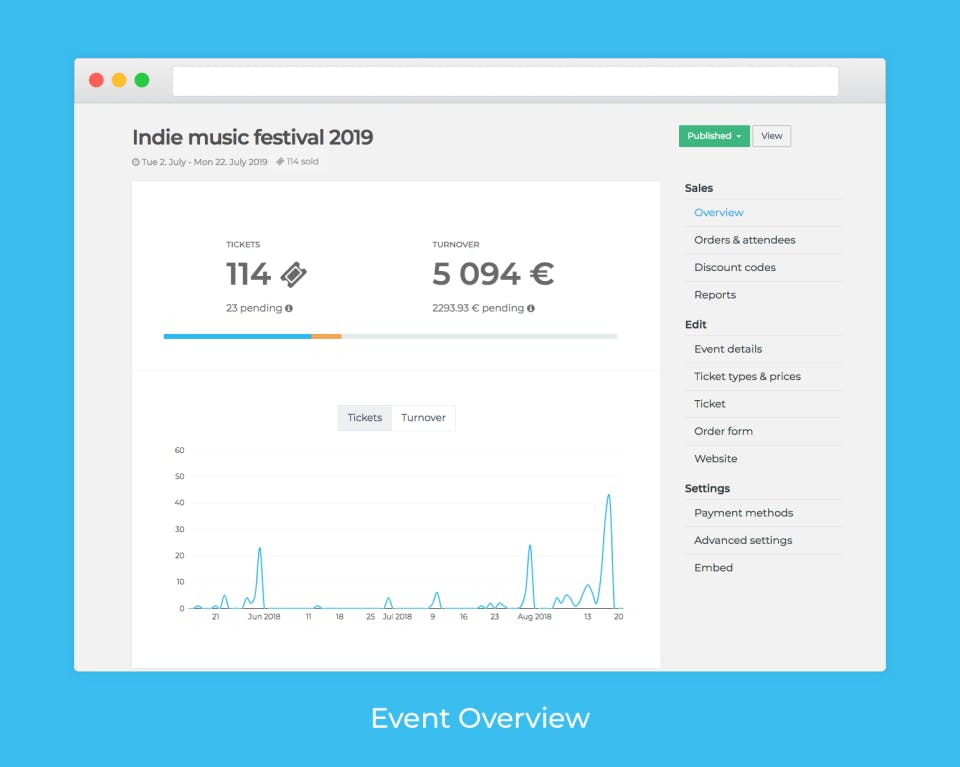Screen dimensions: 960x767
Task: Click the green maximize window button
Action: coord(142,80)
